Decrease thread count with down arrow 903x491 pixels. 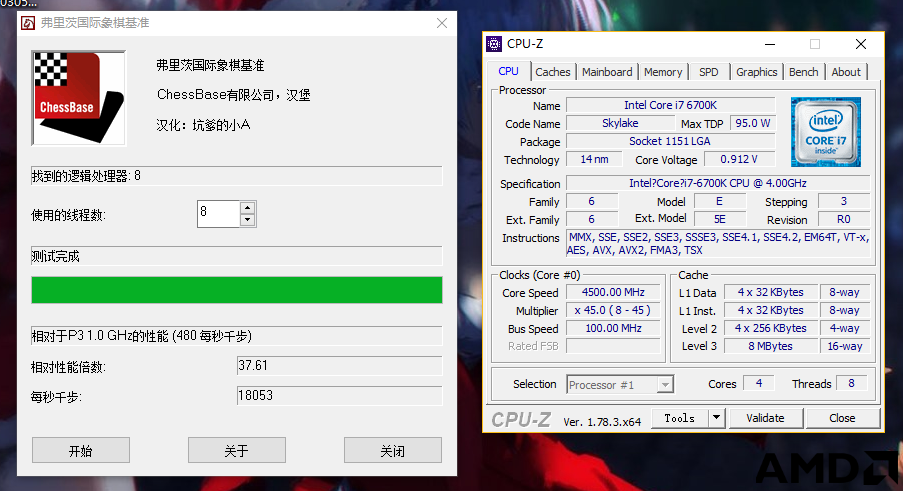[248, 220]
